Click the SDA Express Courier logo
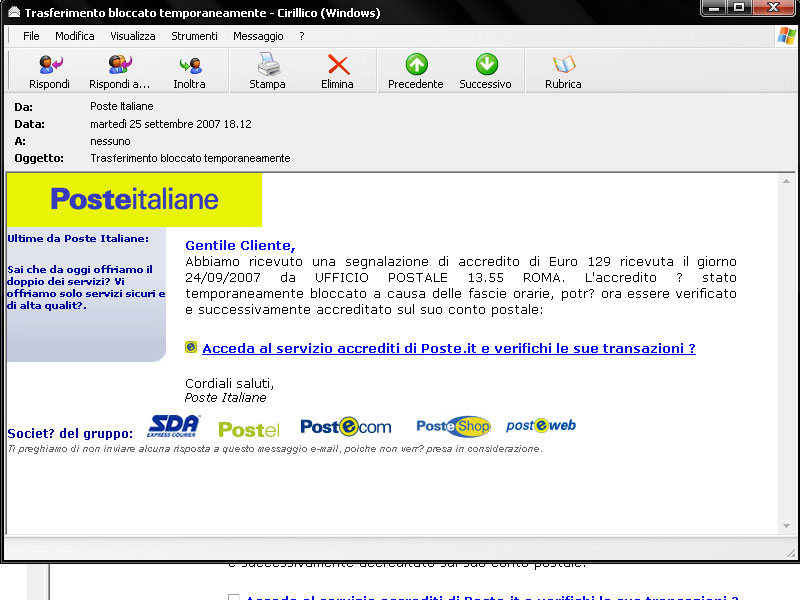 (x=174, y=427)
